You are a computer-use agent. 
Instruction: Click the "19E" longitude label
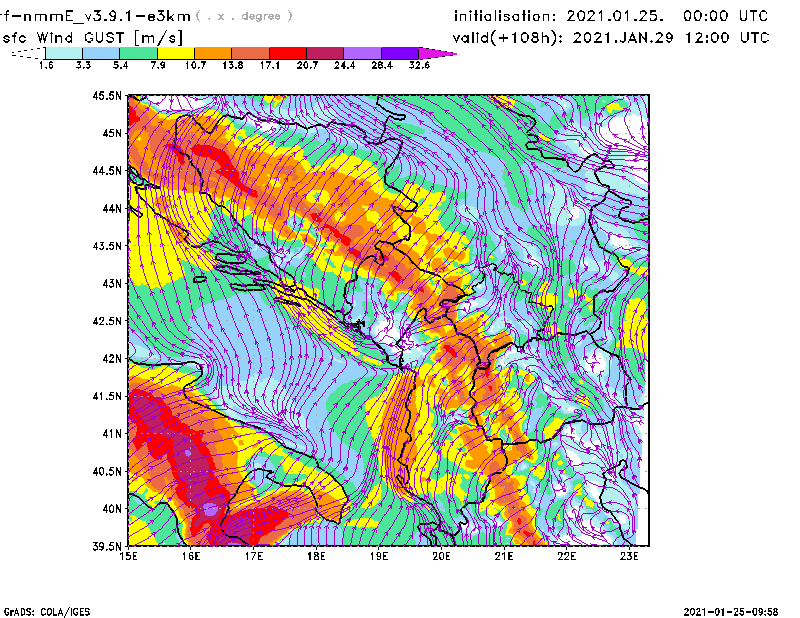pyautogui.click(x=379, y=556)
